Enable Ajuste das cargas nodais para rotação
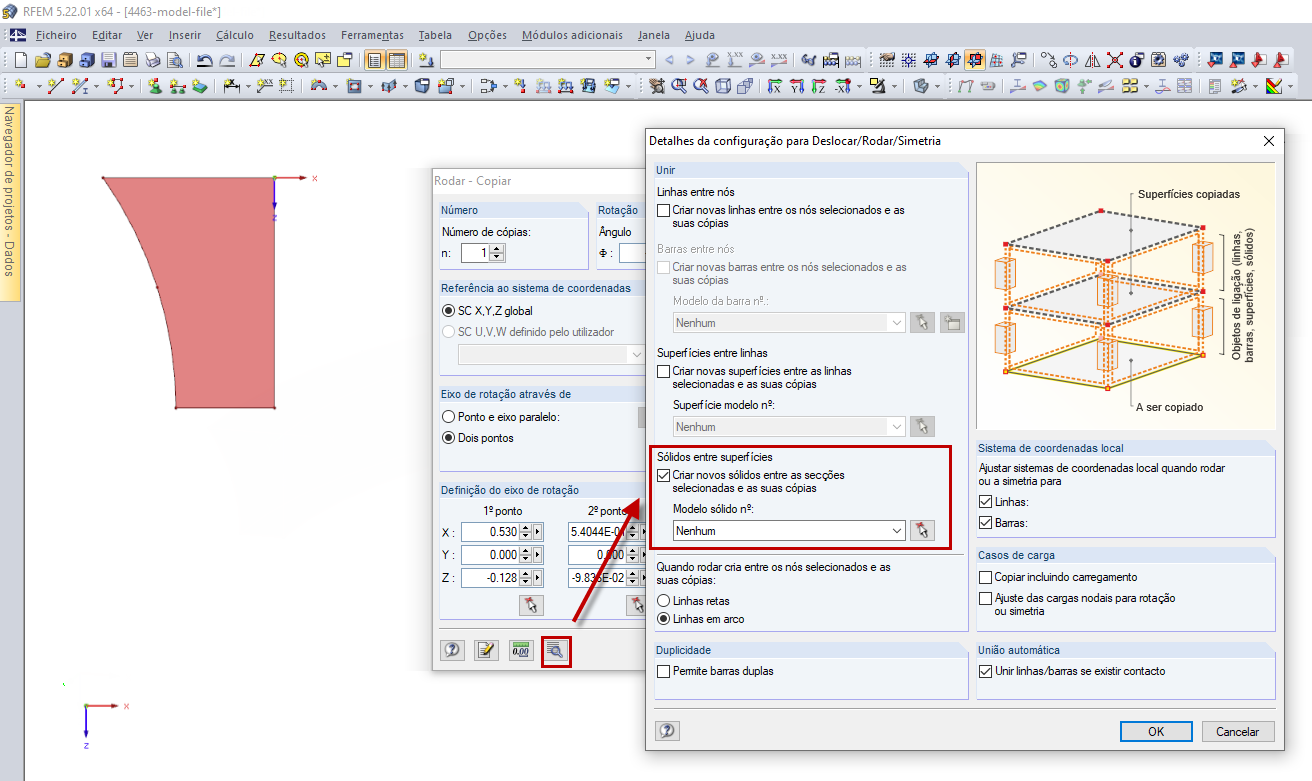This screenshot has width=1312, height=781. point(986,598)
